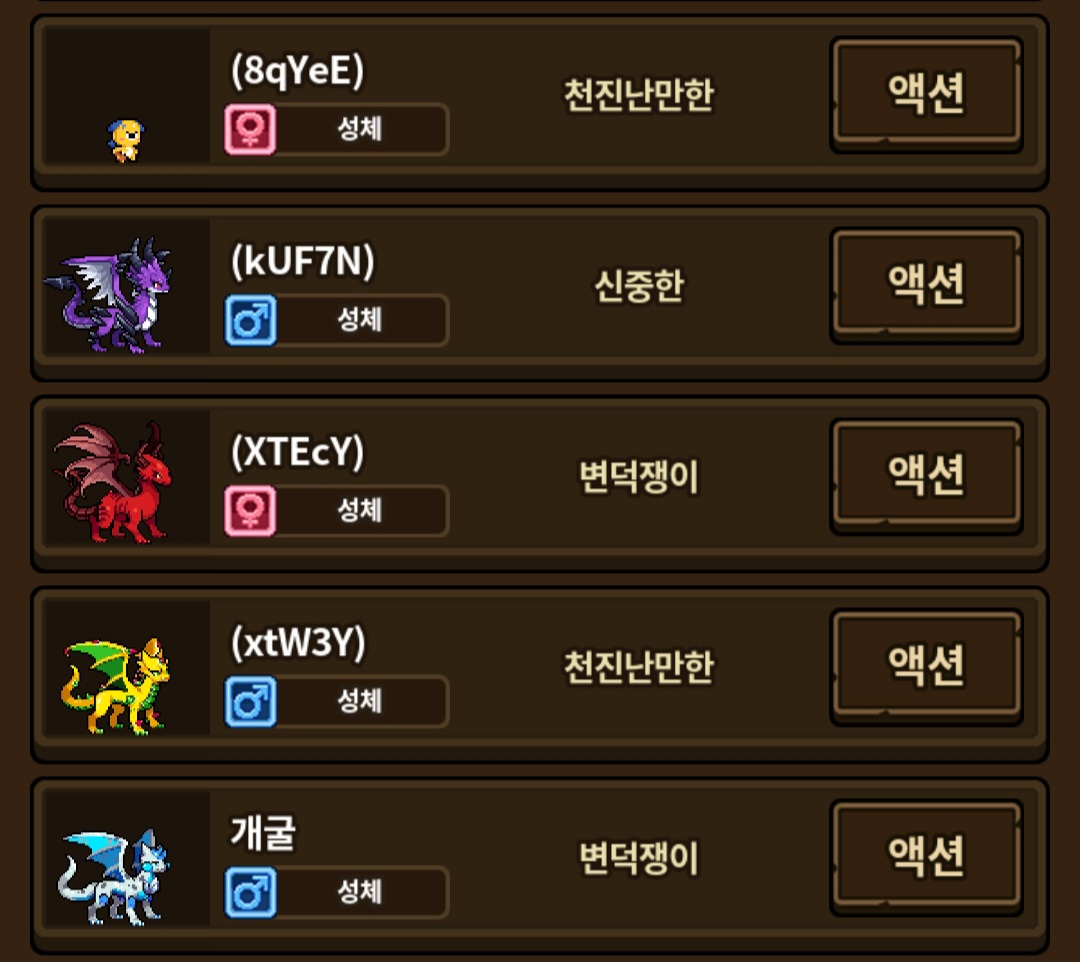Select the blue-white dragon portrait
This screenshot has height=962, width=1080.
click(x=114, y=876)
